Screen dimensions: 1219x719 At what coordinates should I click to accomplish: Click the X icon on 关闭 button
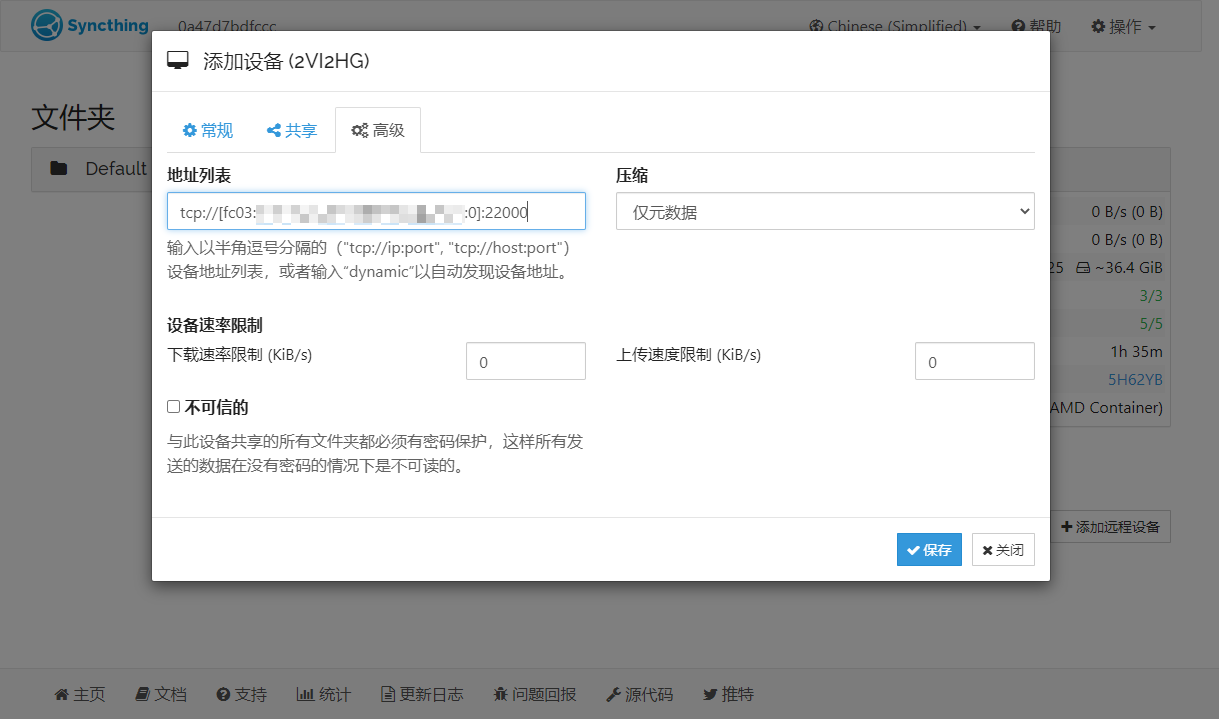[x=987, y=550]
